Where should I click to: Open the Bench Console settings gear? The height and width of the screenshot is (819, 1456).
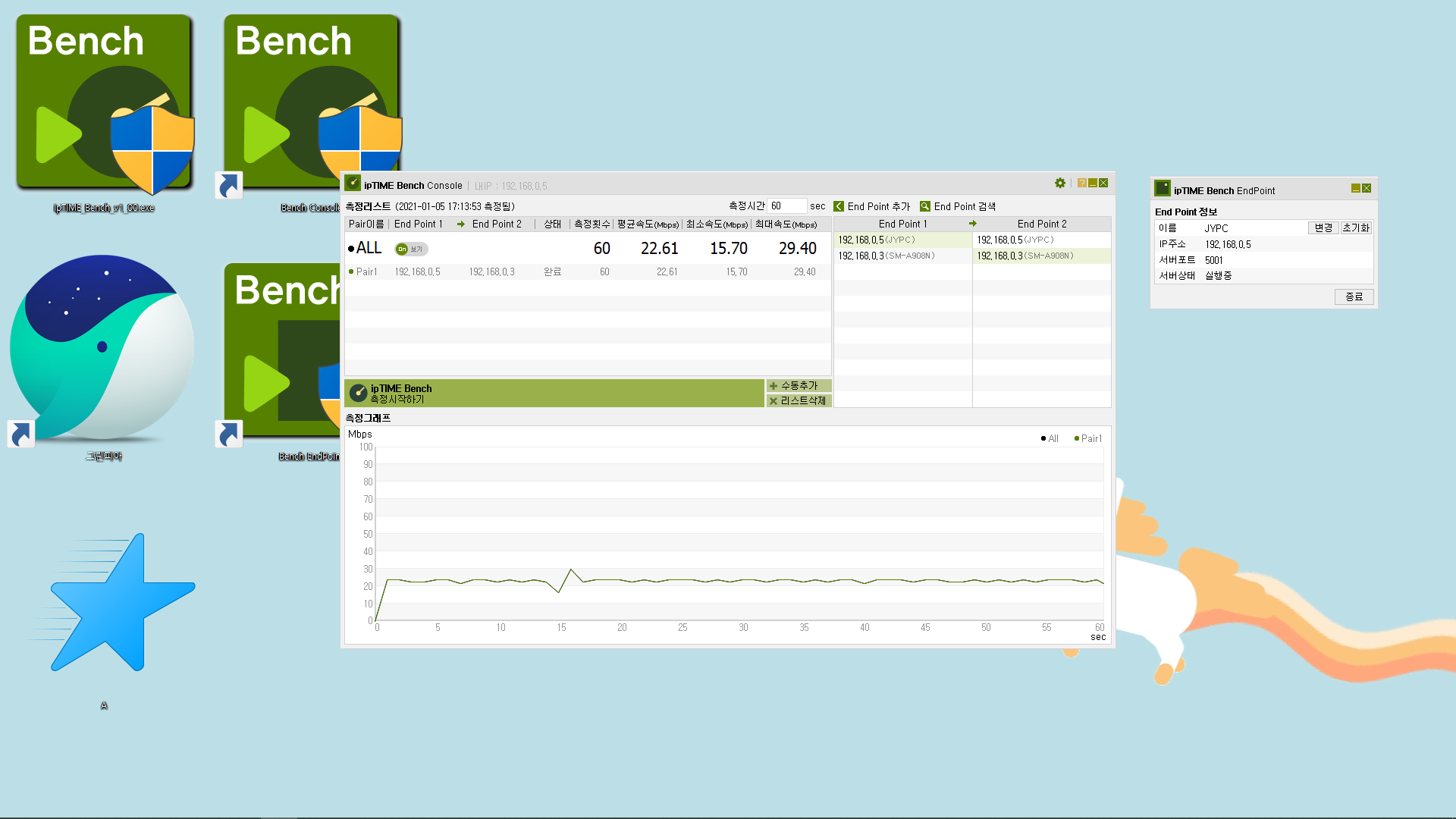(1059, 184)
